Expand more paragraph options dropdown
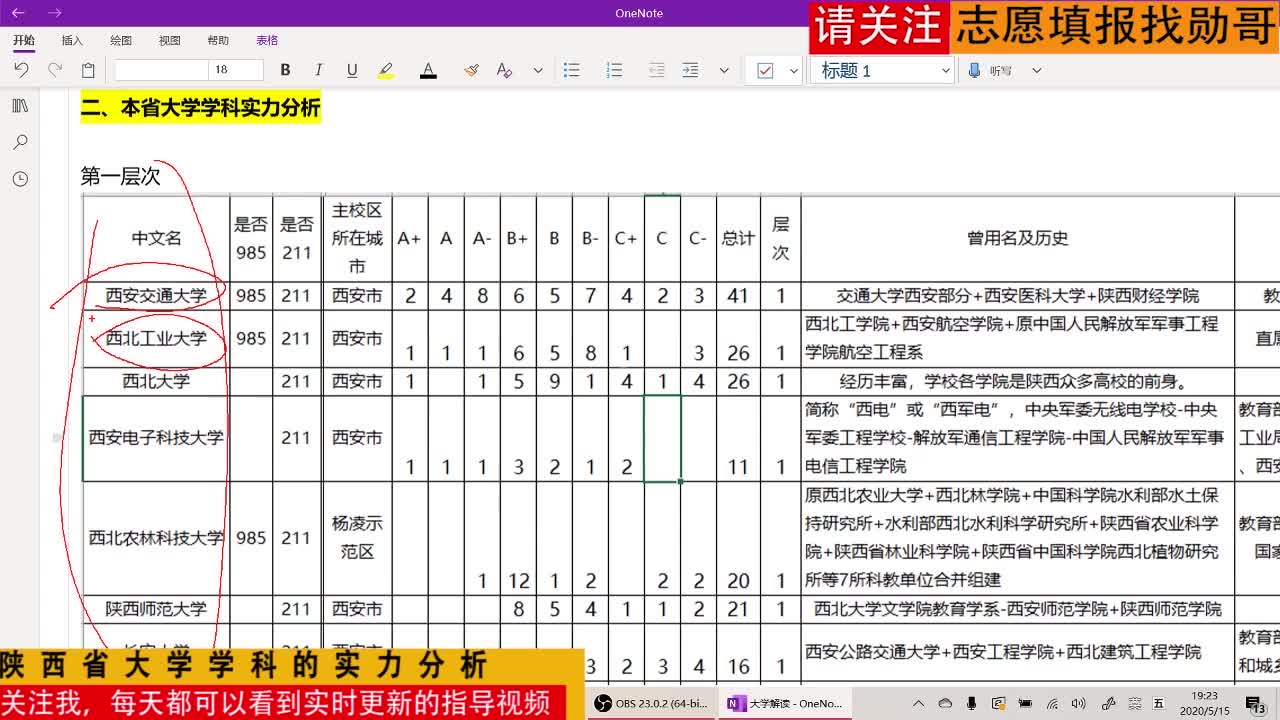The image size is (1280, 720). point(724,71)
